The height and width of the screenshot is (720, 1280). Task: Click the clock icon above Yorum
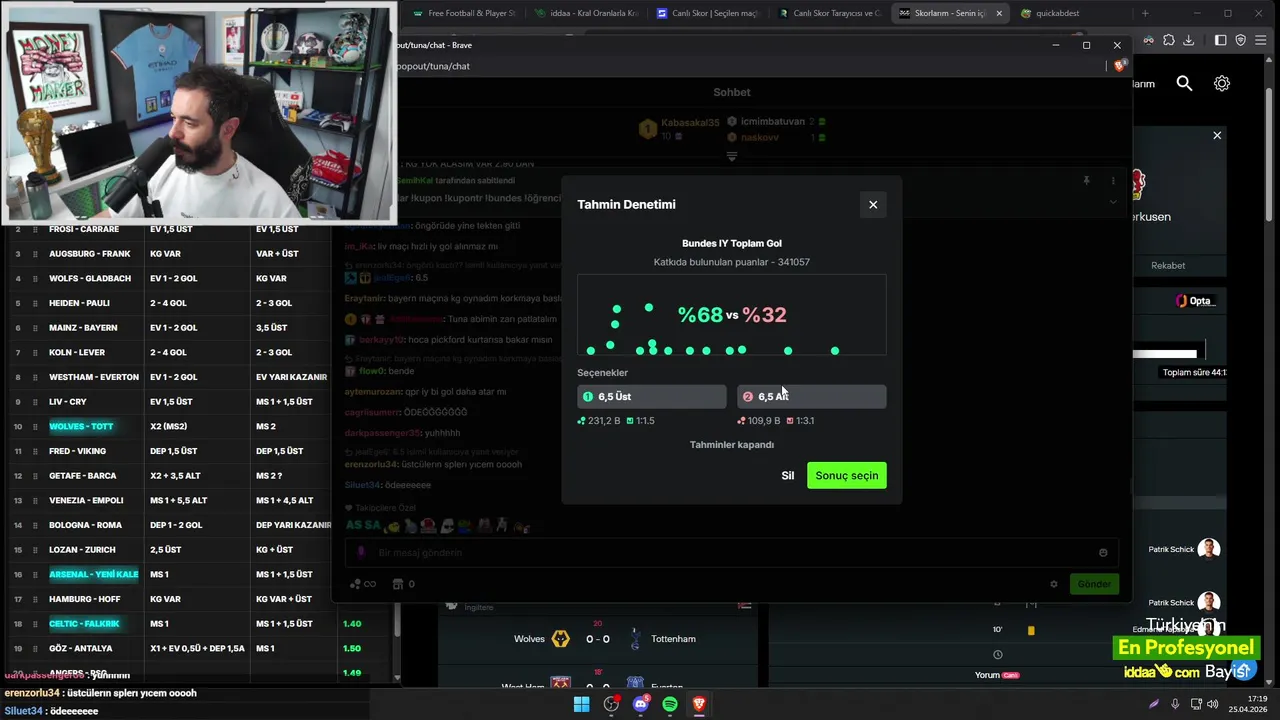click(997, 655)
